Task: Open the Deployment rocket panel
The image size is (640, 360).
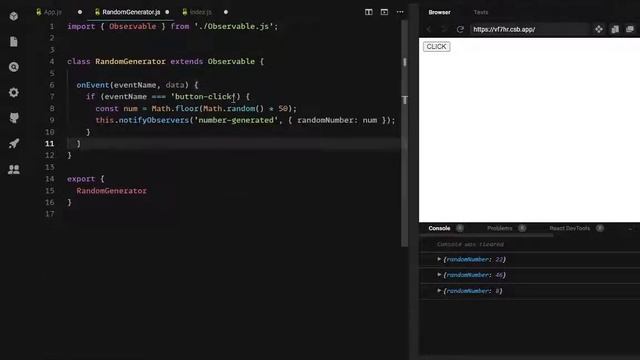Action: (x=14, y=144)
